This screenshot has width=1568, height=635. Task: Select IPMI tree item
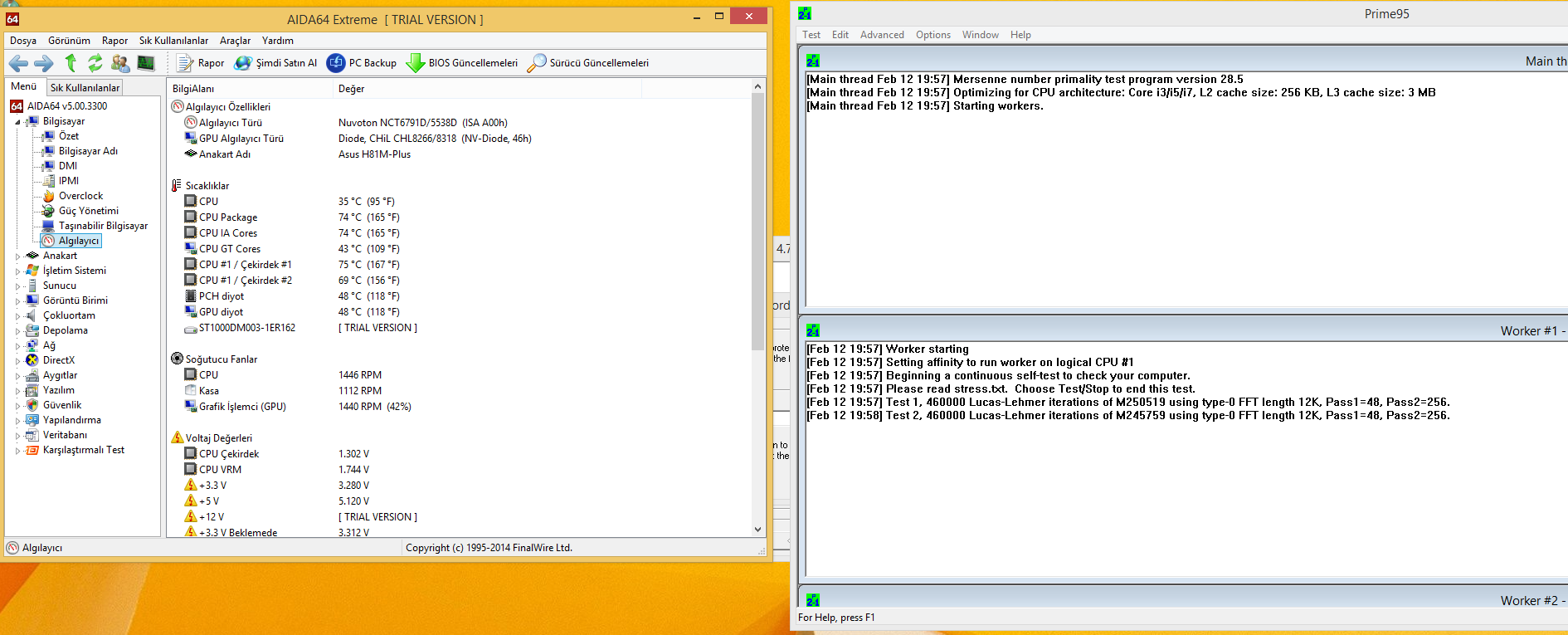(x=69, y=181)
